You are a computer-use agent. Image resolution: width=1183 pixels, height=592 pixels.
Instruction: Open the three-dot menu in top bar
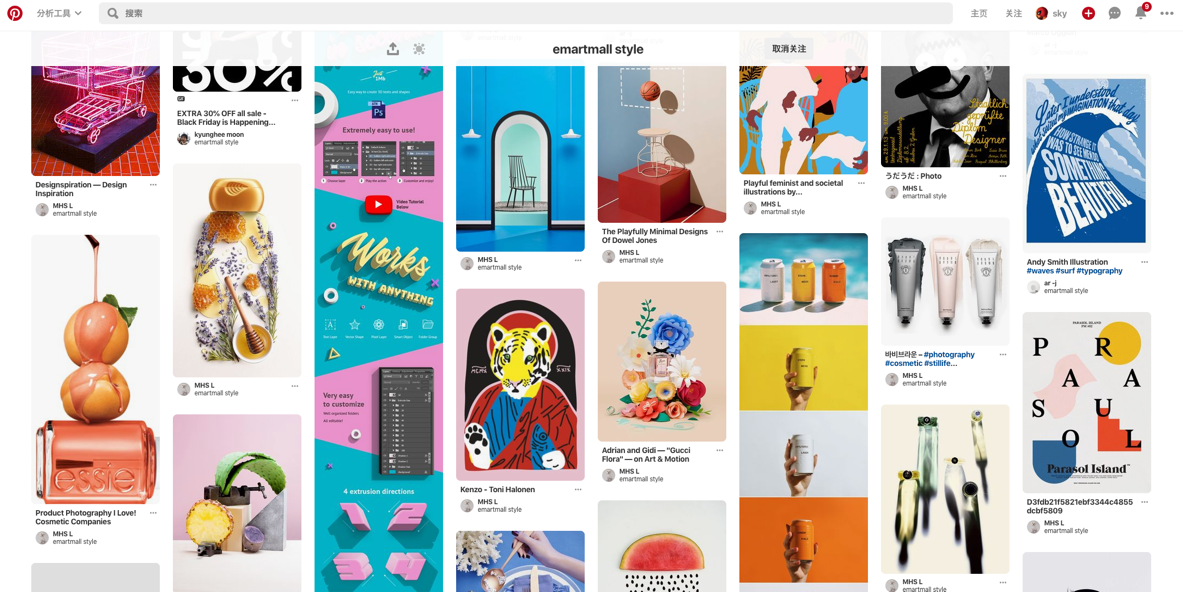1166,13
